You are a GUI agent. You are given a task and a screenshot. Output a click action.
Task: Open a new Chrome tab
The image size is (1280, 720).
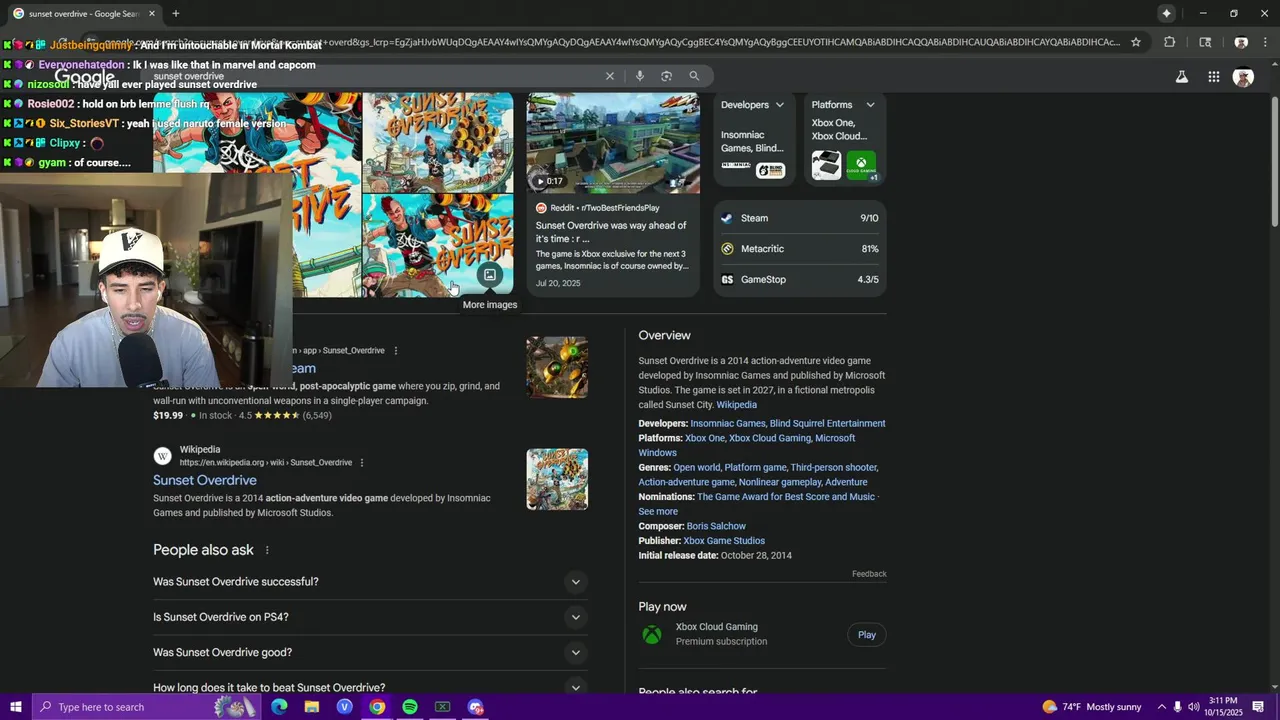tap(176, 13)
